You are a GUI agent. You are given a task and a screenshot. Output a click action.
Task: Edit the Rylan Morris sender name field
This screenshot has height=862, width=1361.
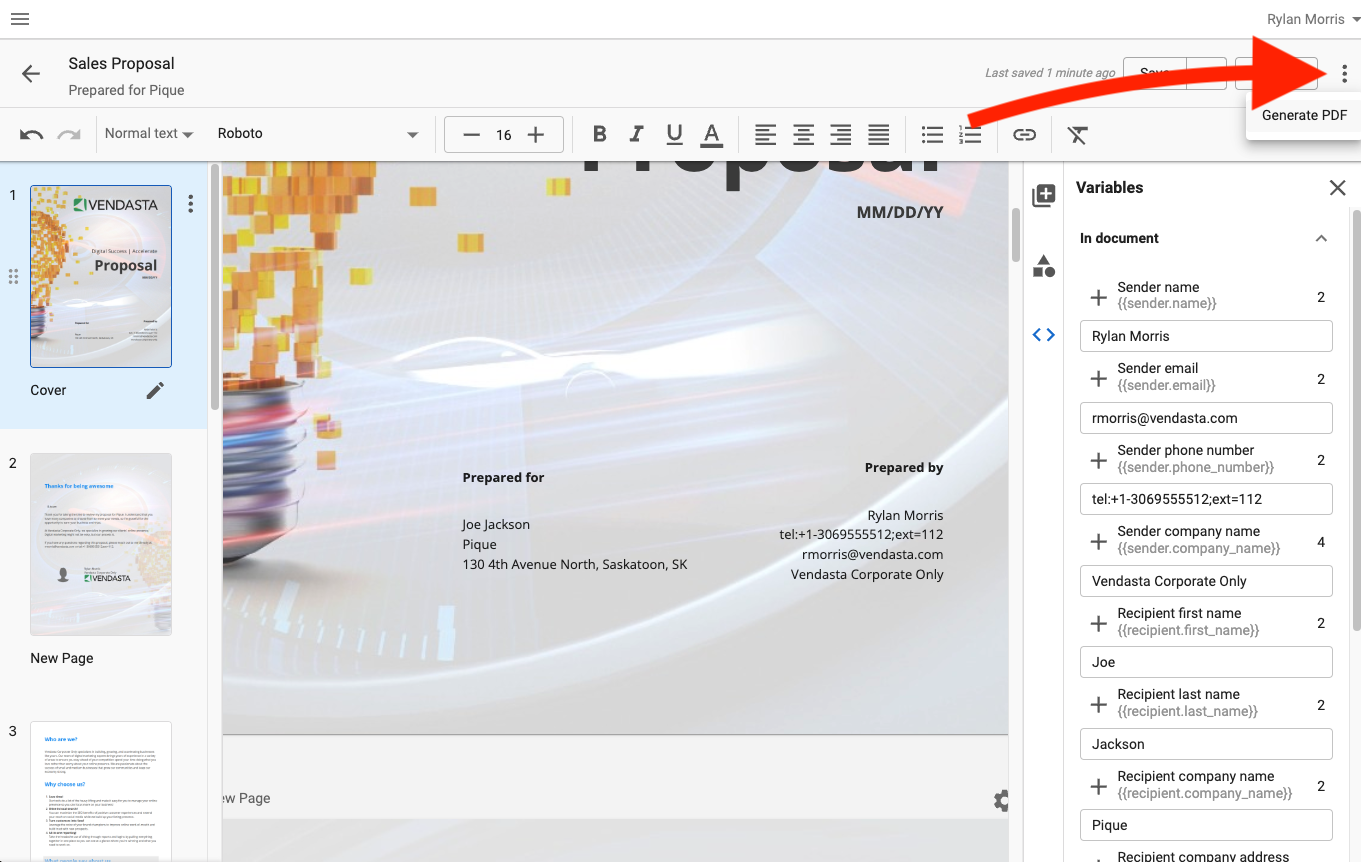1206,336
